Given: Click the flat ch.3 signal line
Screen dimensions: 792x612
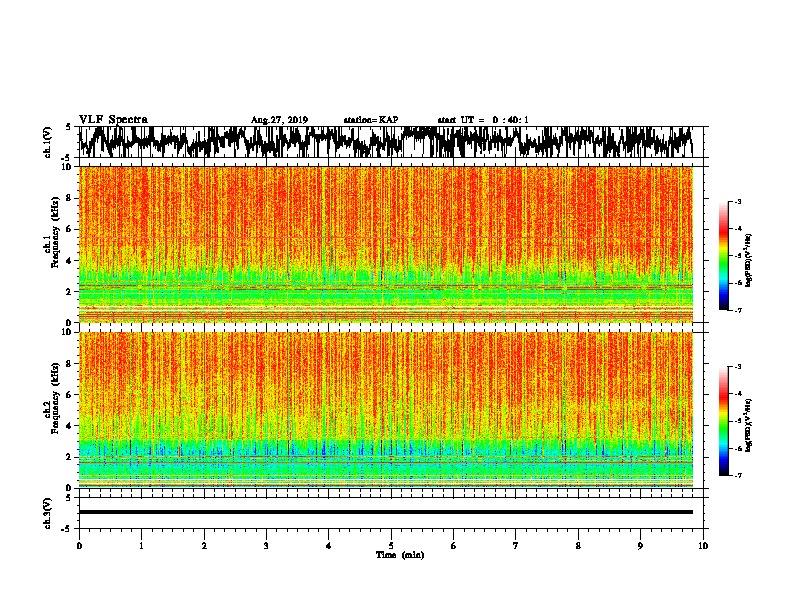Looking at the screenshot, I should tap(386, 512).
